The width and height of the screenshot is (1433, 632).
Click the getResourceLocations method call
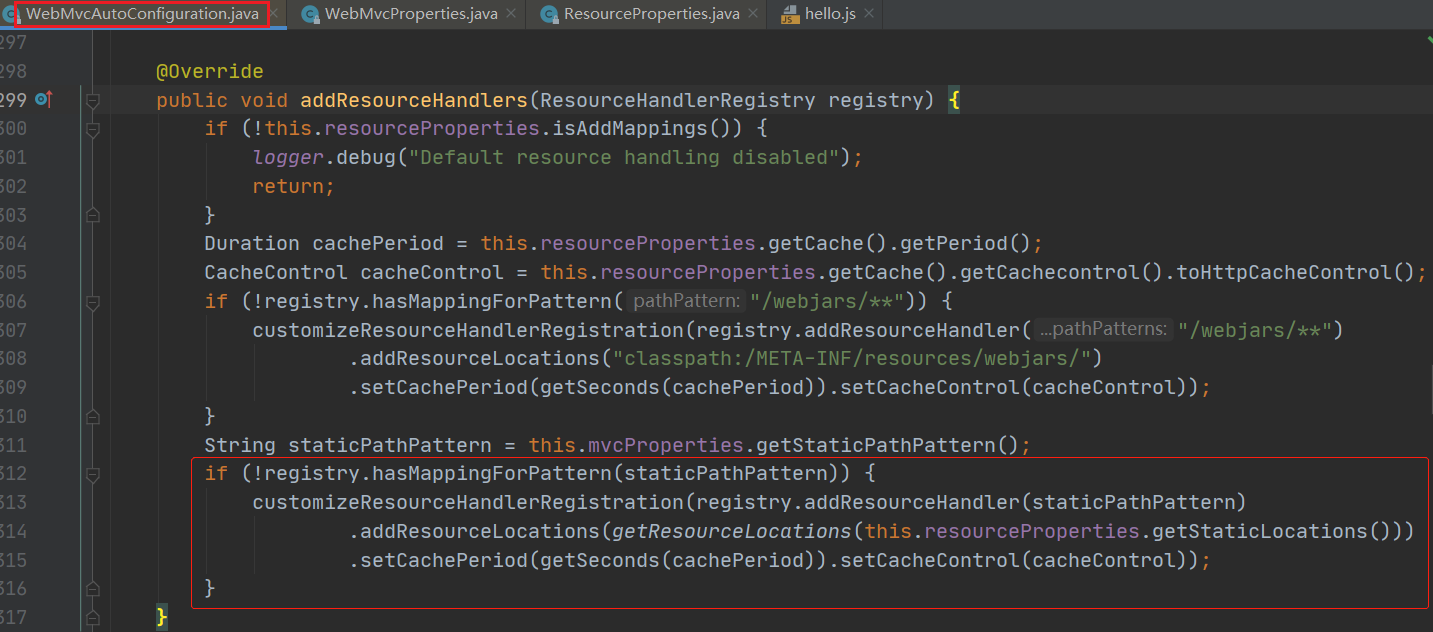tap(731, 531)
